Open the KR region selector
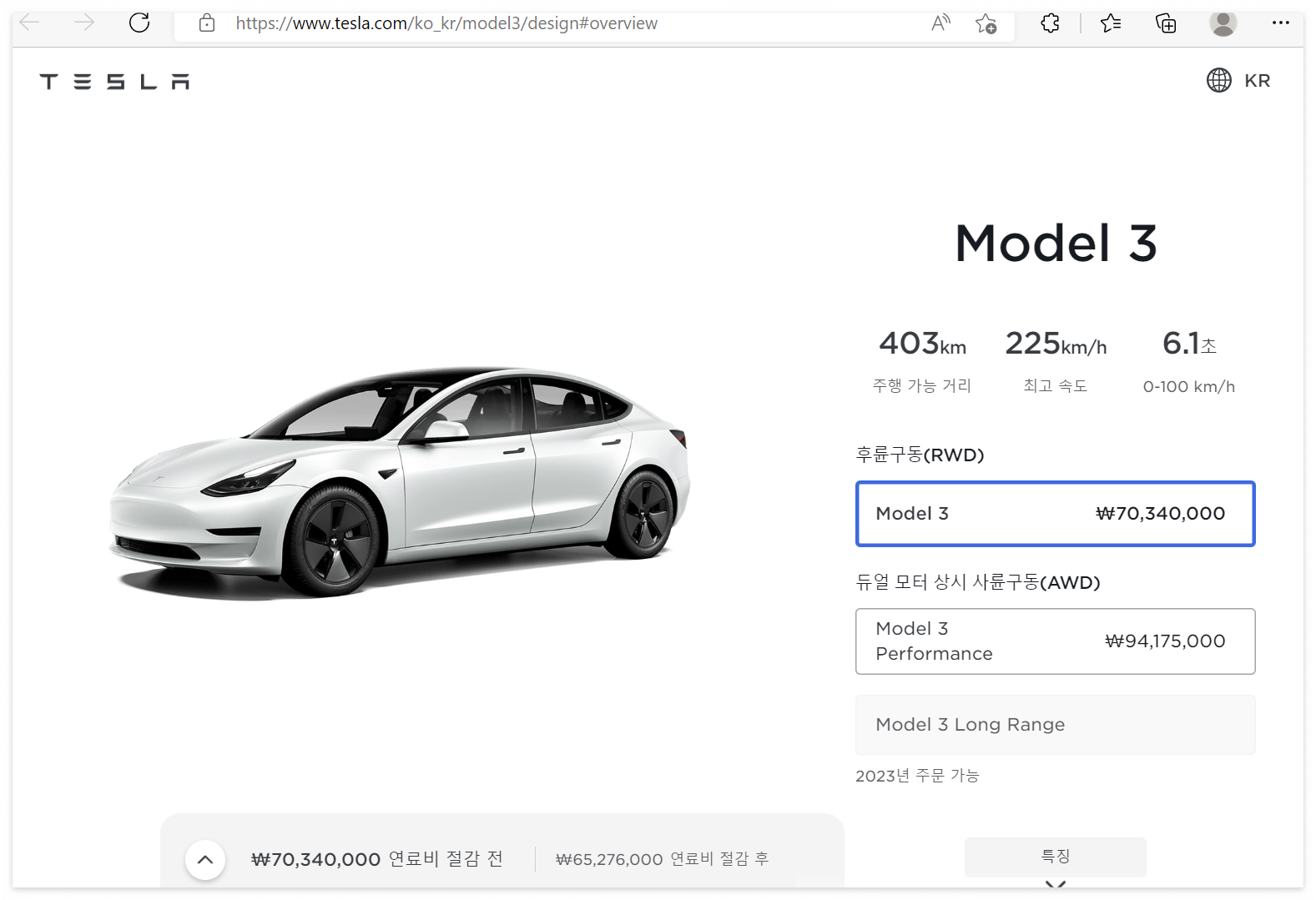Viewport: 1316px width, 900px height. (1257, 81)
